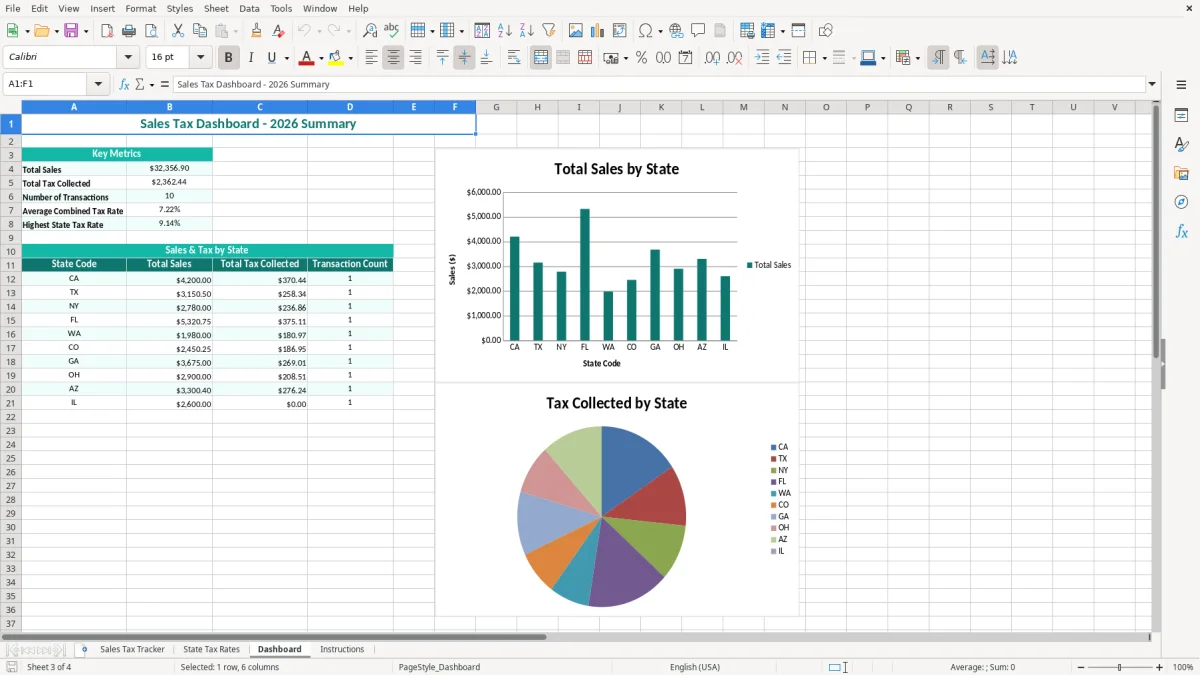Click the Insert Hyperlink icon

pyautogui.click(x=677, y=31)
